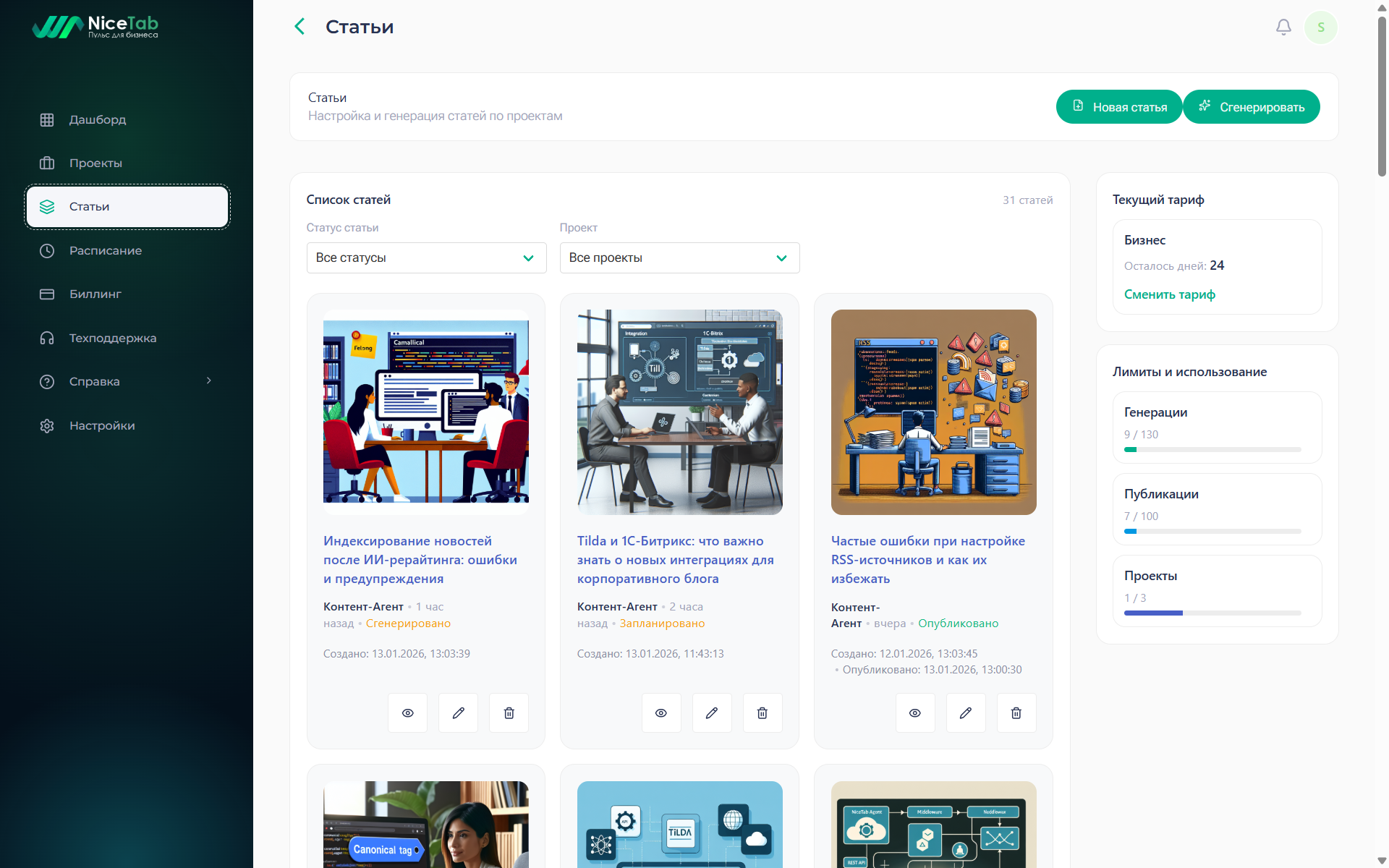Open article title Частые ошибки при настройке RSS-источников

coord(928,560)
